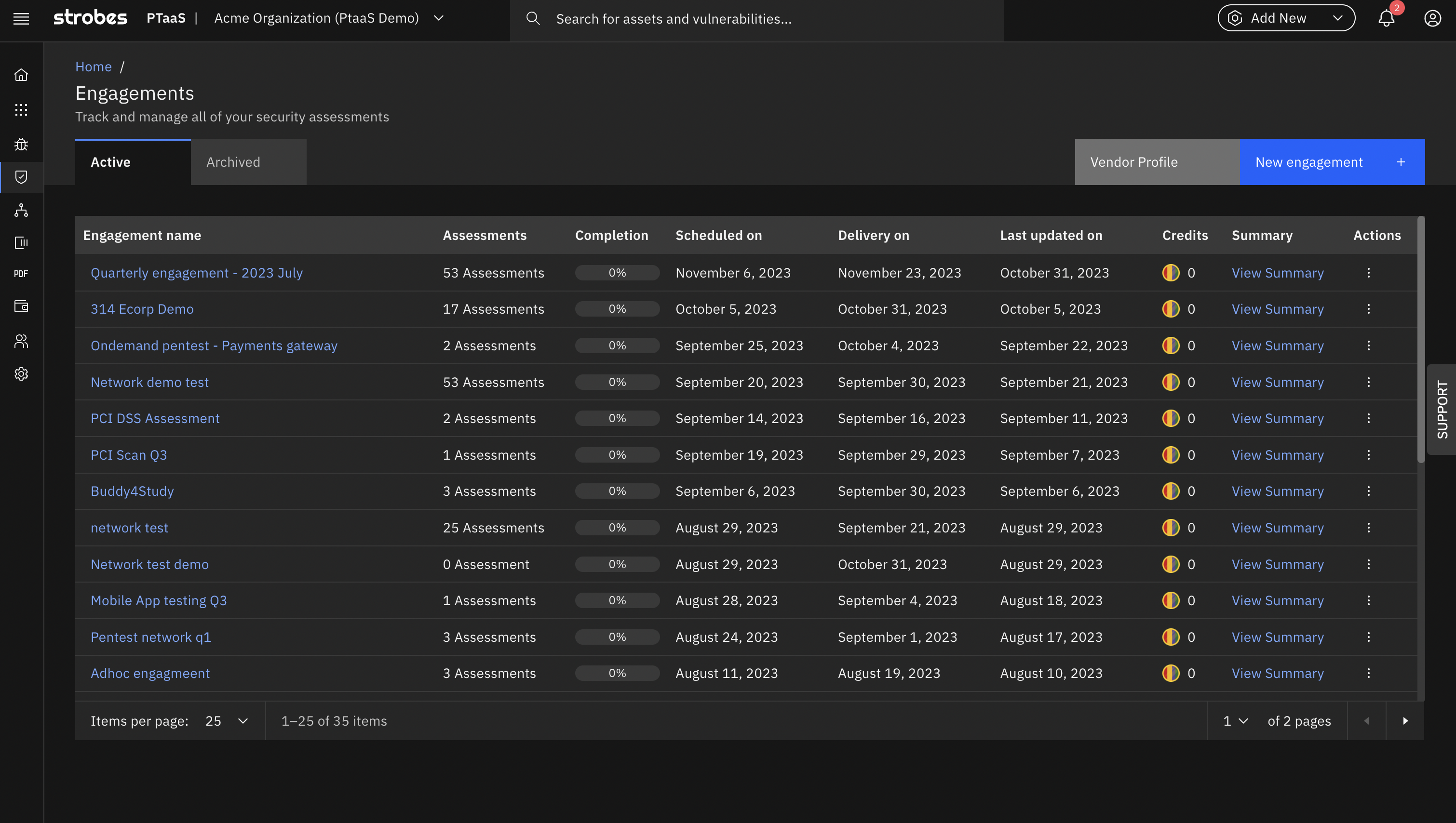The image size is (1456, 823).
Task: Open actions menu for Mobile App testing Q3
Action: click(x=1368, y=600)
